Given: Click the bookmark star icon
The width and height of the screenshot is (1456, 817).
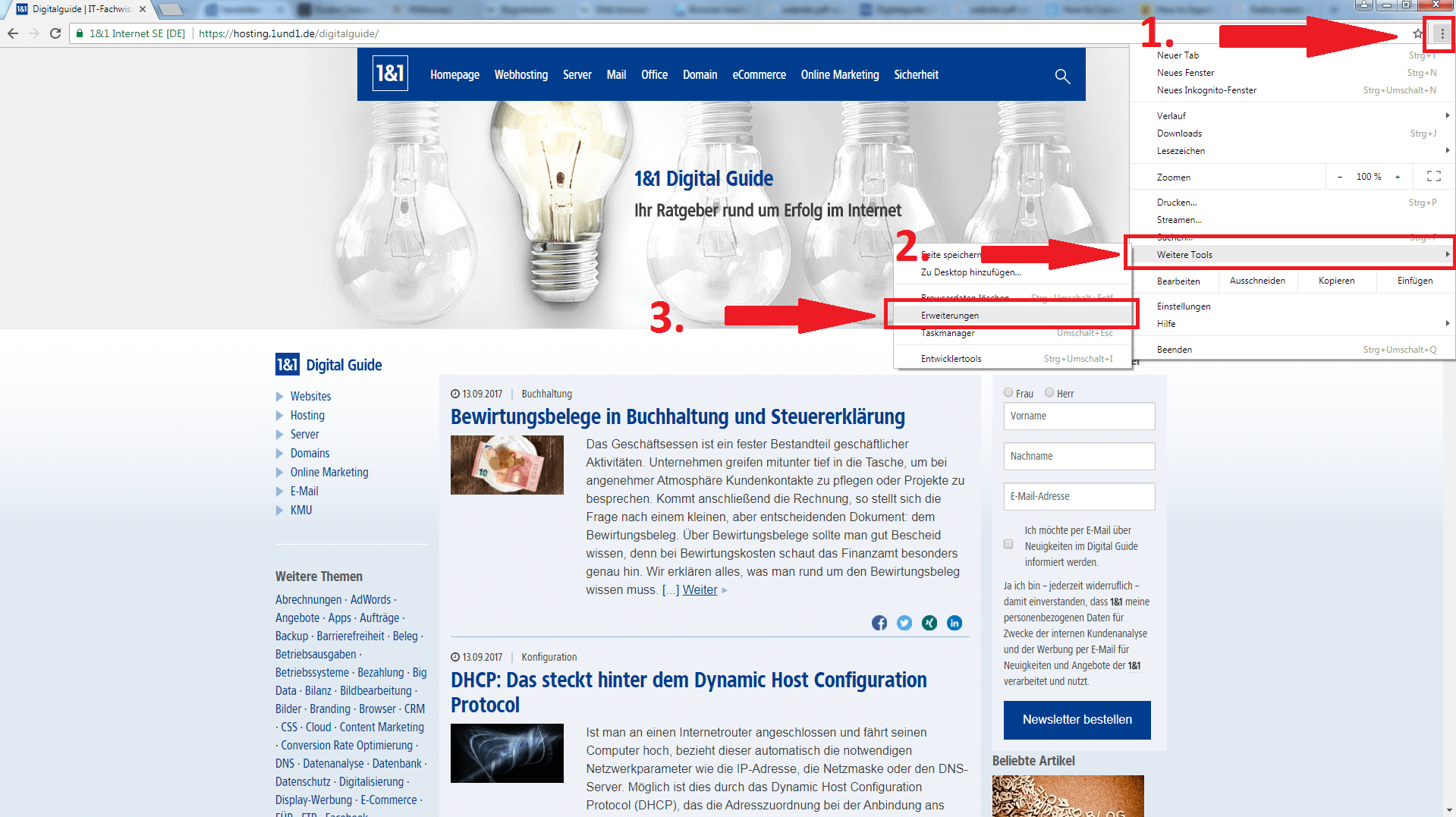Looking at the screenshot, I should [x=1417, y=33].
